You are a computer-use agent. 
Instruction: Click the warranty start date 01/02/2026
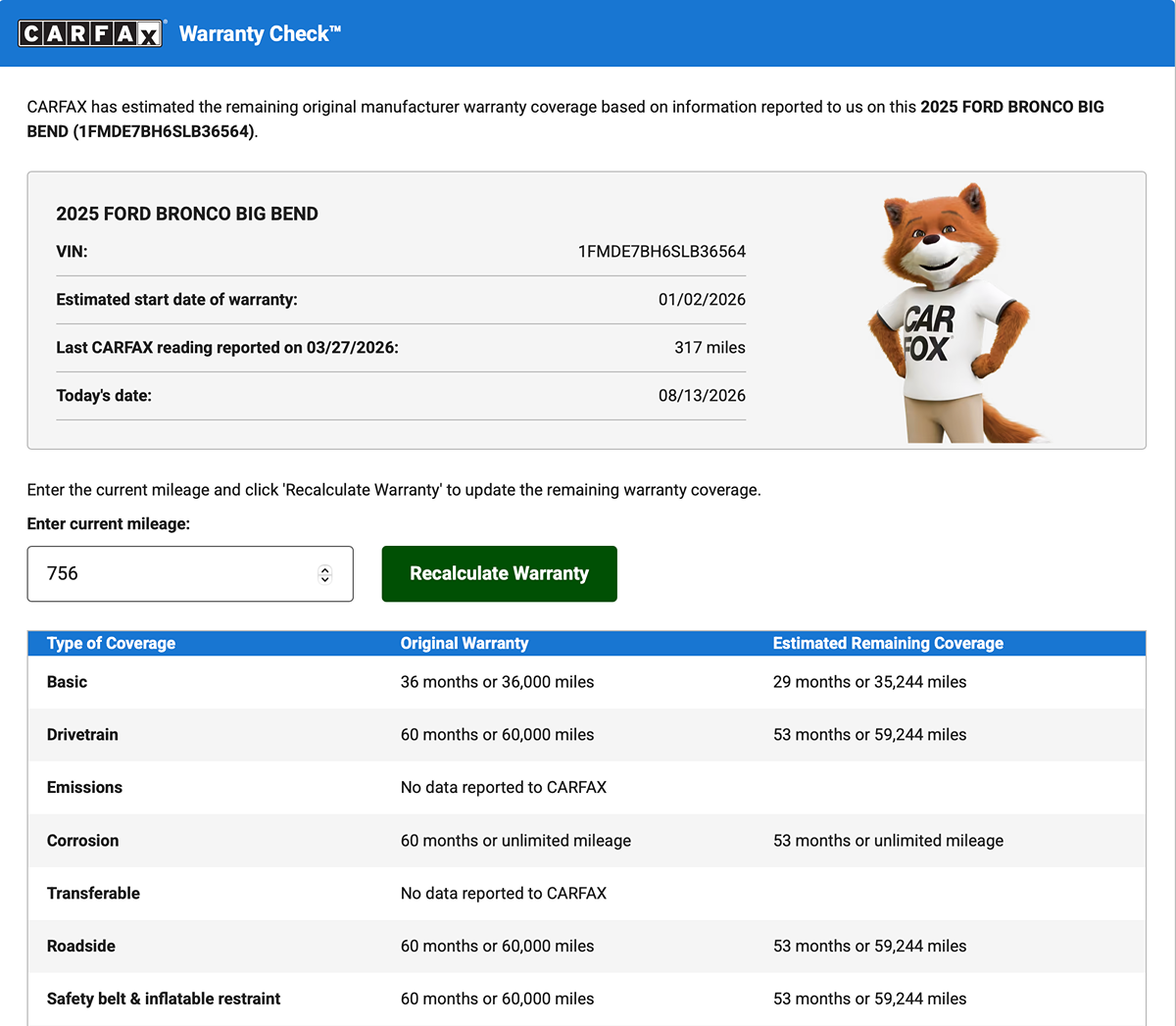coord(702,300)
